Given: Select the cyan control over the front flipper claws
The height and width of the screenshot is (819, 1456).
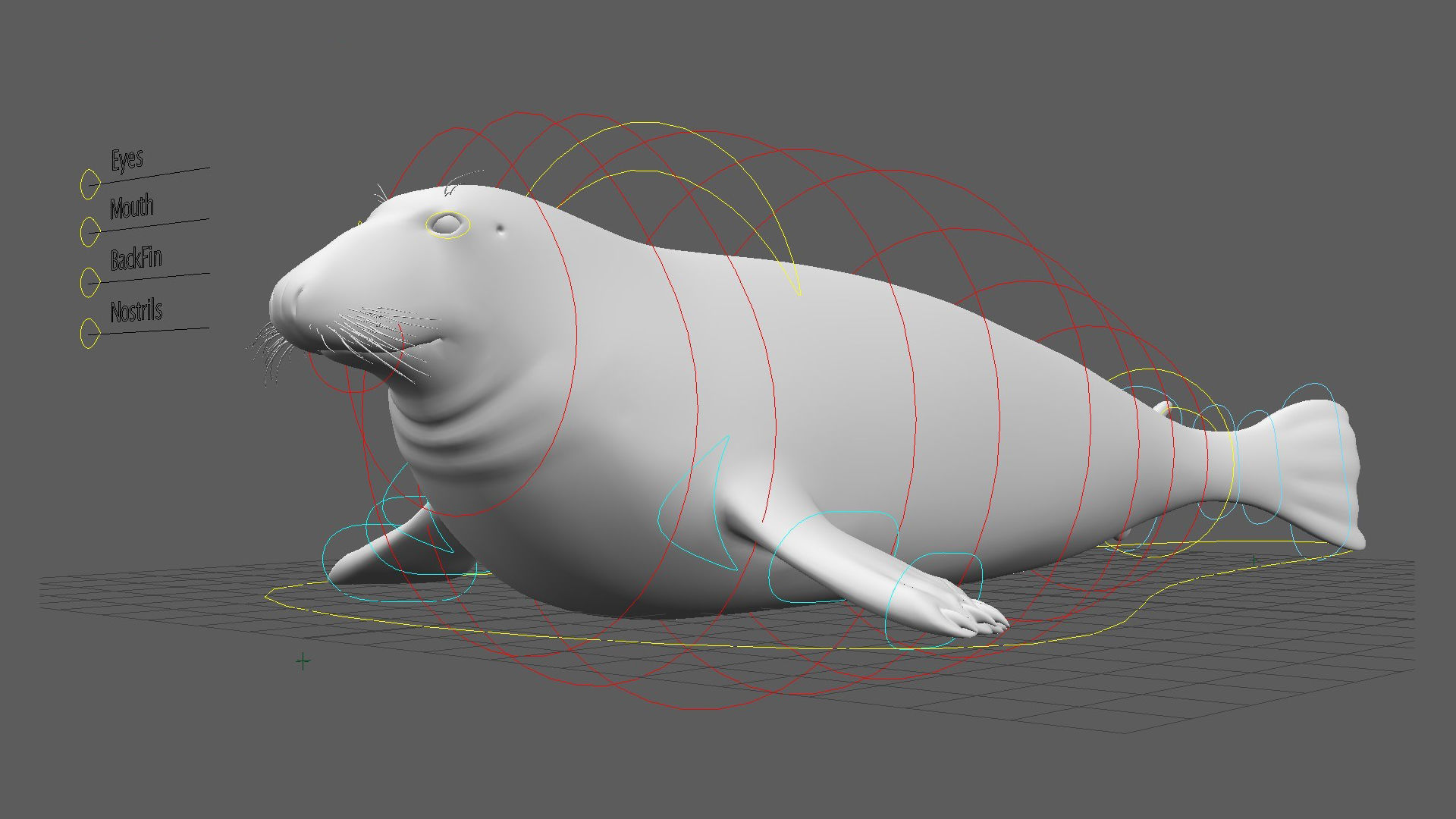Looking at the screenshot, I should coord(934,601).
